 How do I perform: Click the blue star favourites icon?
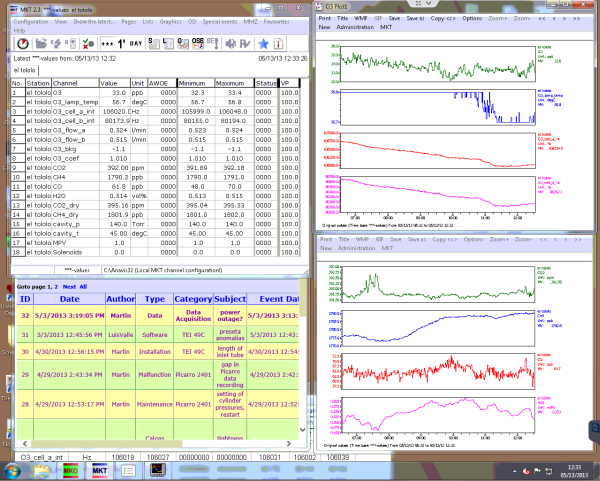click(x=263, y=43)
